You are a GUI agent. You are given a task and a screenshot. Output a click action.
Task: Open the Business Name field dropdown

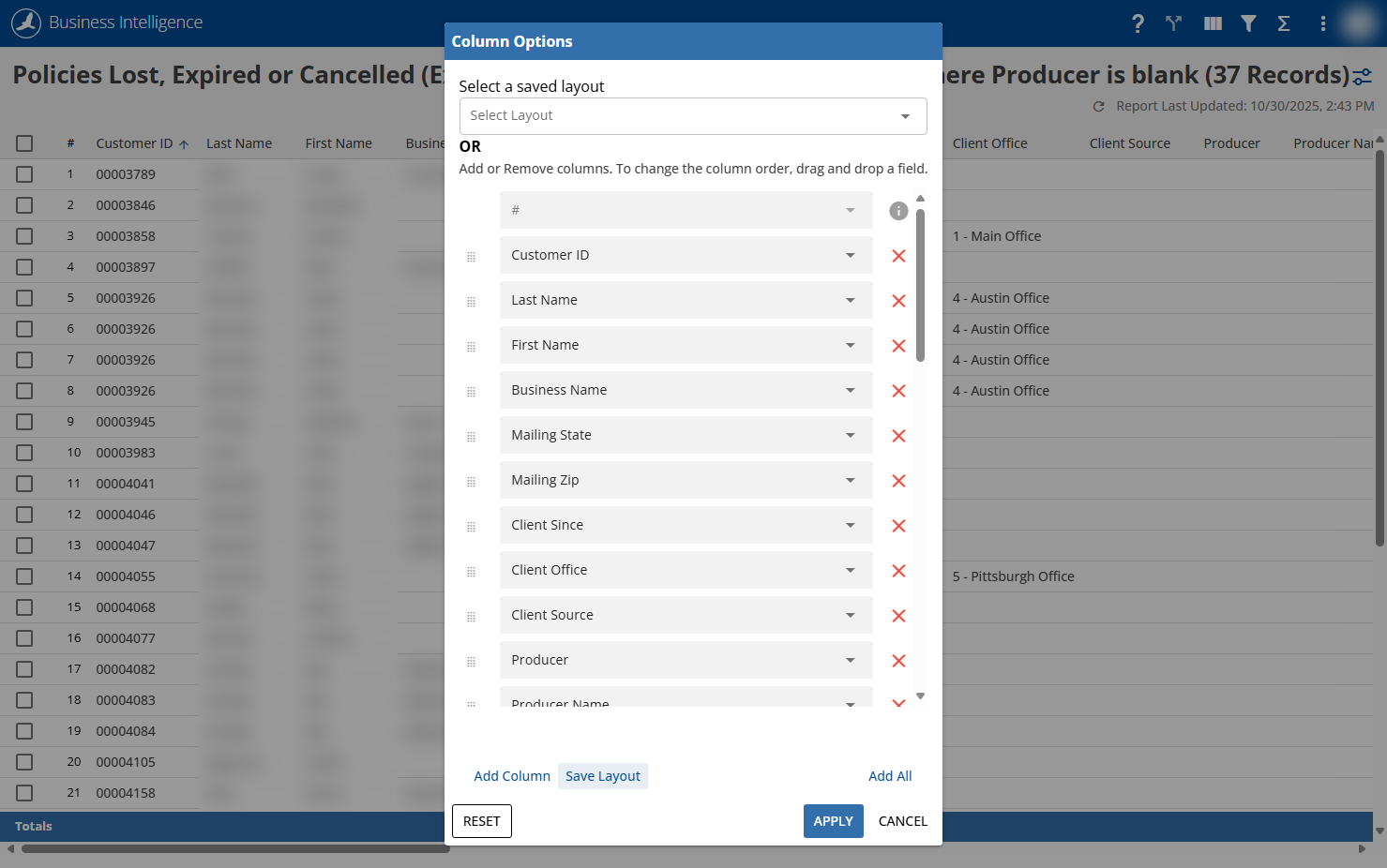[686, 390]
